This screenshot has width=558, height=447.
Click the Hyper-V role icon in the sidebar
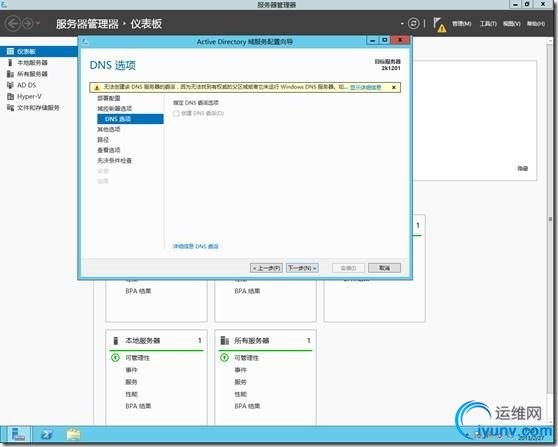click(x=10, y=96)
